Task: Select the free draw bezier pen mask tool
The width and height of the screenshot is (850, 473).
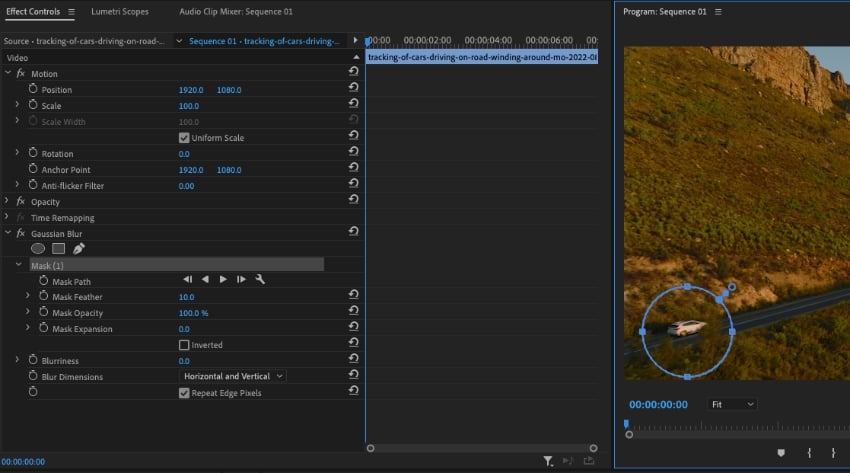Action: pyautogui.click(x=79, y=249)
